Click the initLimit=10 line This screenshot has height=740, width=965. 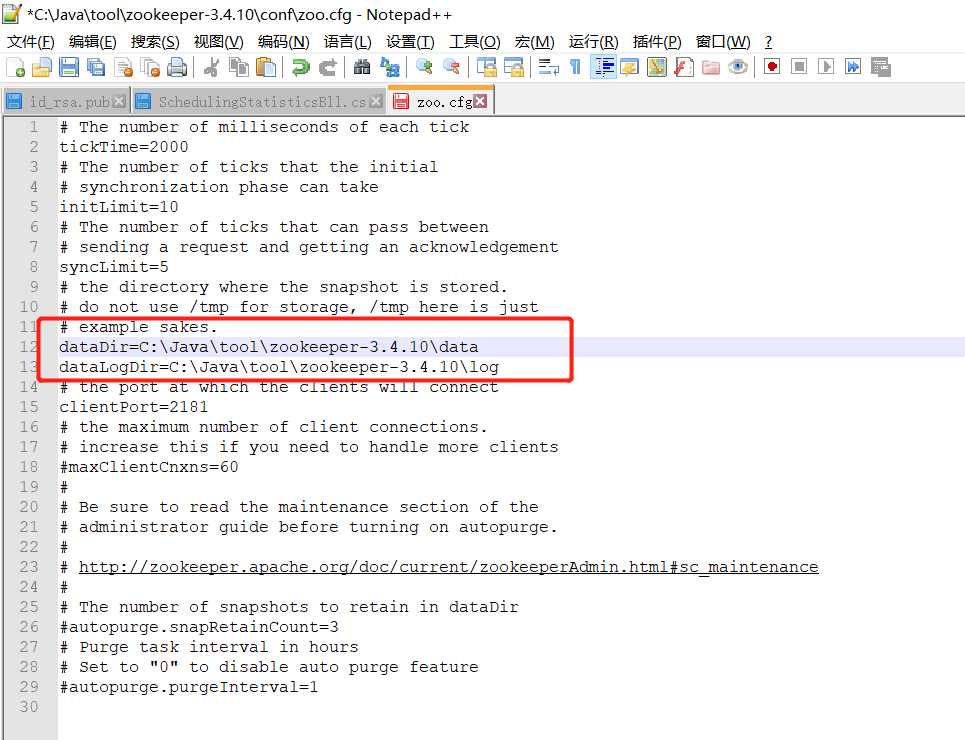tap(119, 207)
